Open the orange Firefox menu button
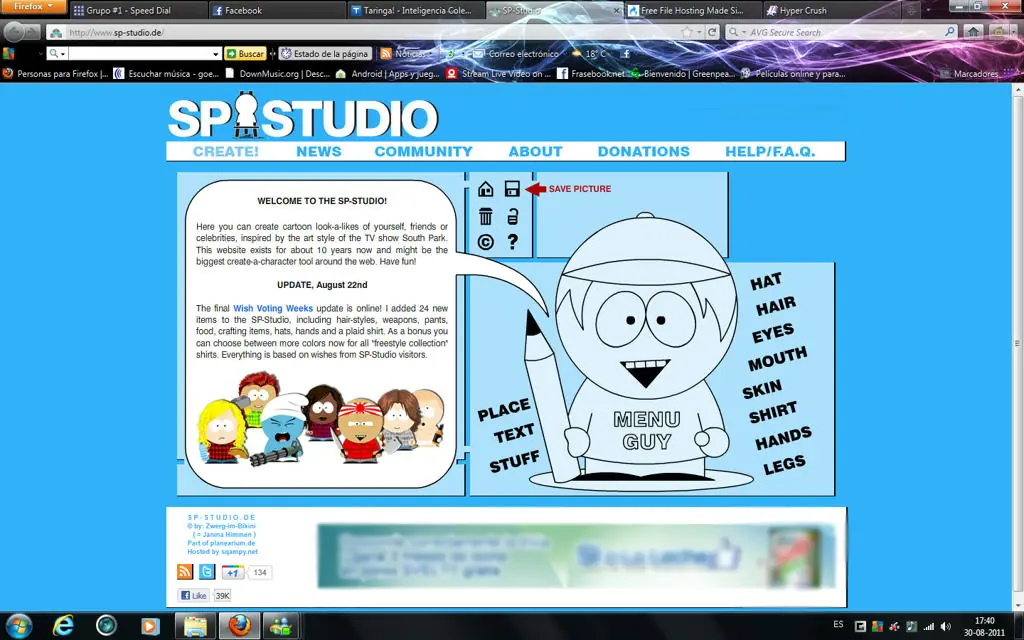 33,7
